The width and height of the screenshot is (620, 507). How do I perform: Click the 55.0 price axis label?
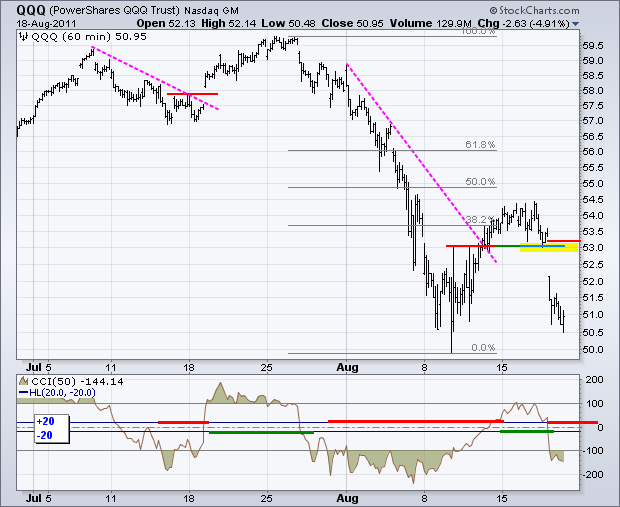(593, 184)
